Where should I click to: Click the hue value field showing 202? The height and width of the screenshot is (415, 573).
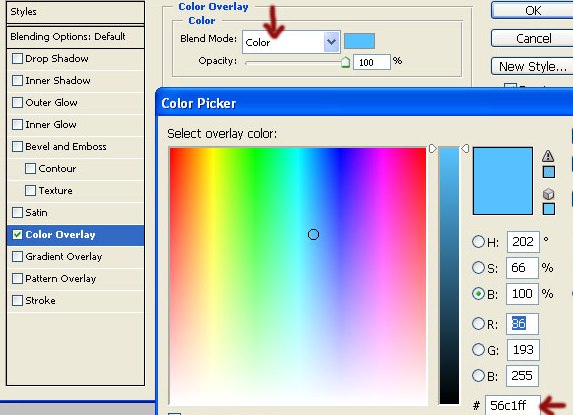523,241
